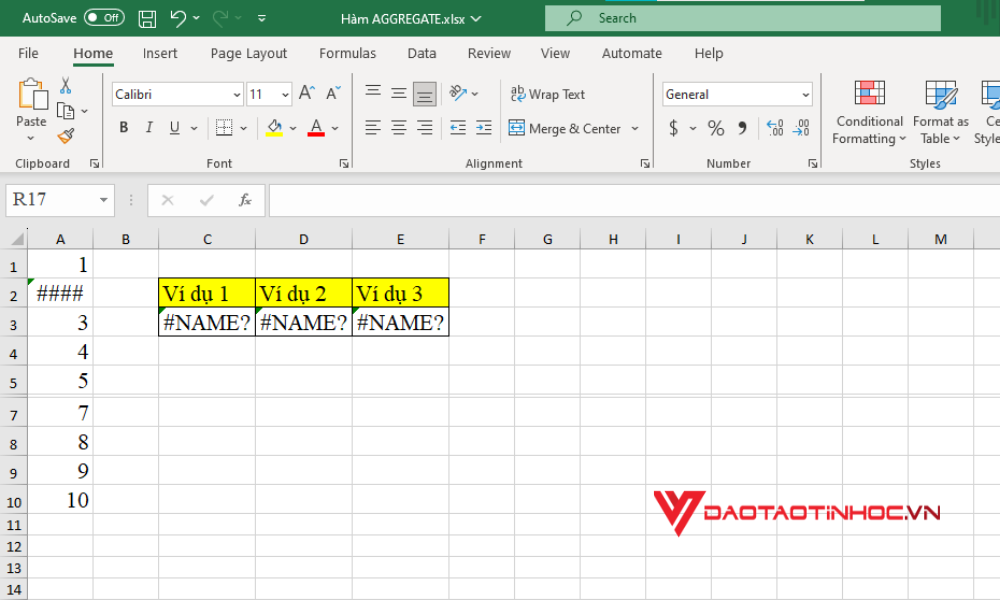Click the Decrease Indent icon
Screen dimensions: 1000x600
[x=460, y=128]
